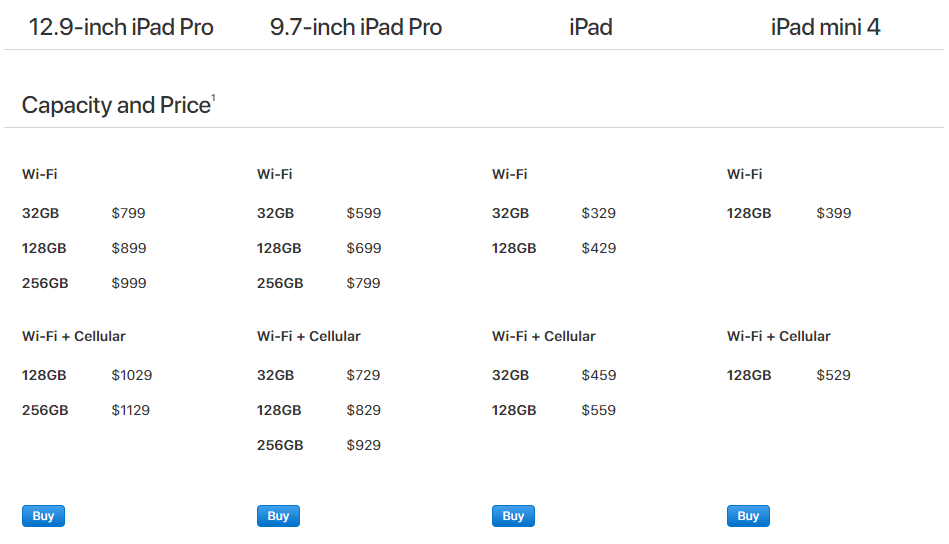Viewport: 949px width, 544px height.
Task: Click 128GB beside the $559 price
Action: (x=514, y=410)
